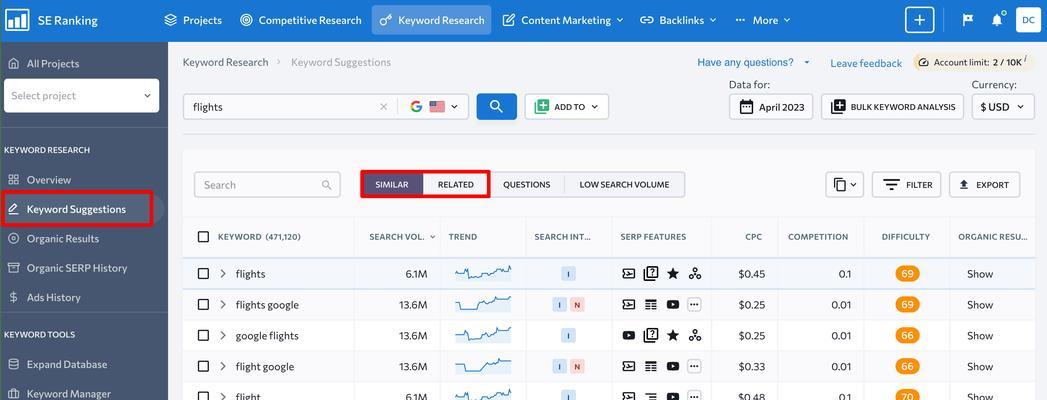
Task: Check the flight google row checkbox
Action: point(204,366)
